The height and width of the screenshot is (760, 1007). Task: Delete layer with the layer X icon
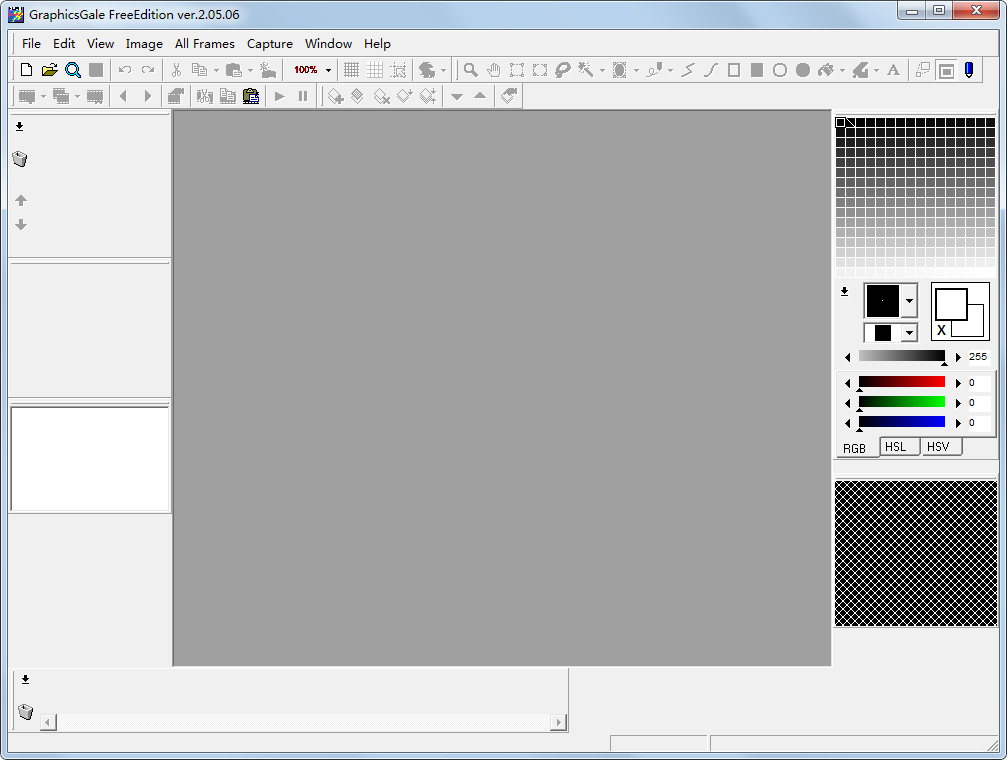[x=381, y=96]
